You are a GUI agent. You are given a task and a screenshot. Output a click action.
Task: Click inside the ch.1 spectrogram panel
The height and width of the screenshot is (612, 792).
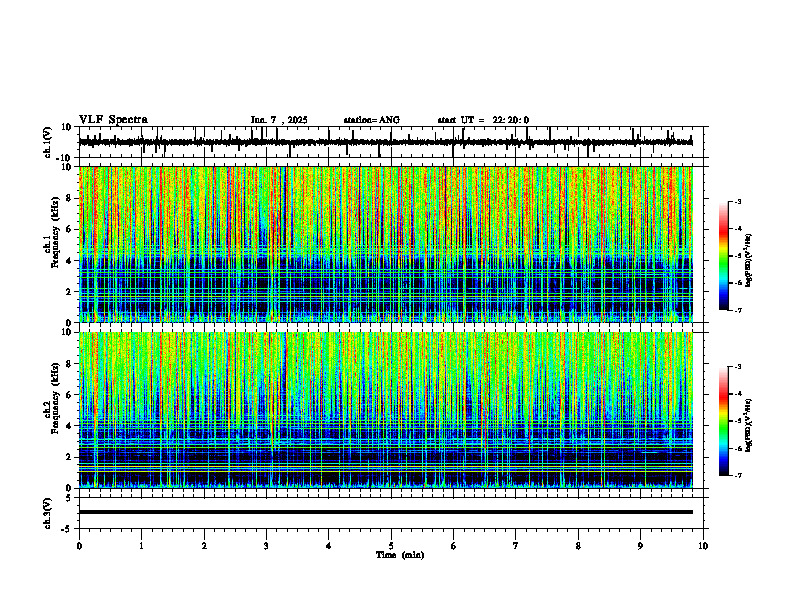coord(385,244)
